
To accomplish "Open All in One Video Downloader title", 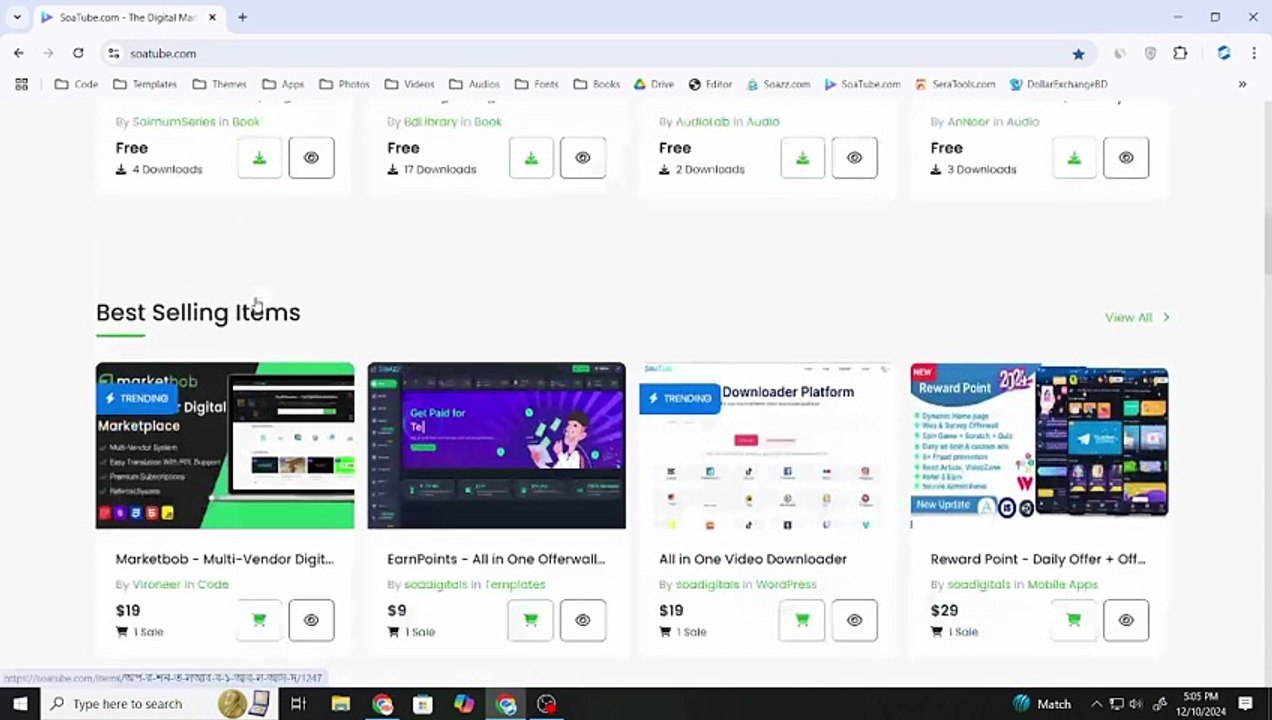I will [753, 559].
